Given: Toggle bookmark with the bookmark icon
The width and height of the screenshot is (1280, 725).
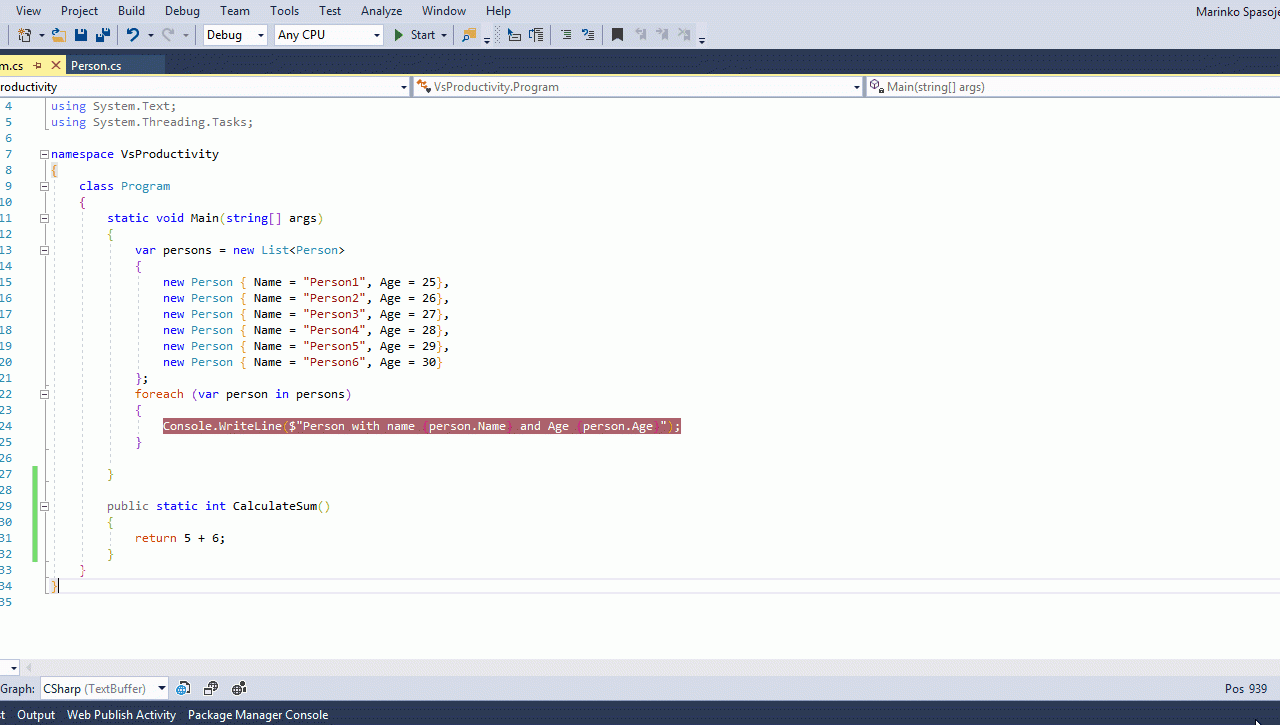Looking at the screenshot, I should (617, 35).
